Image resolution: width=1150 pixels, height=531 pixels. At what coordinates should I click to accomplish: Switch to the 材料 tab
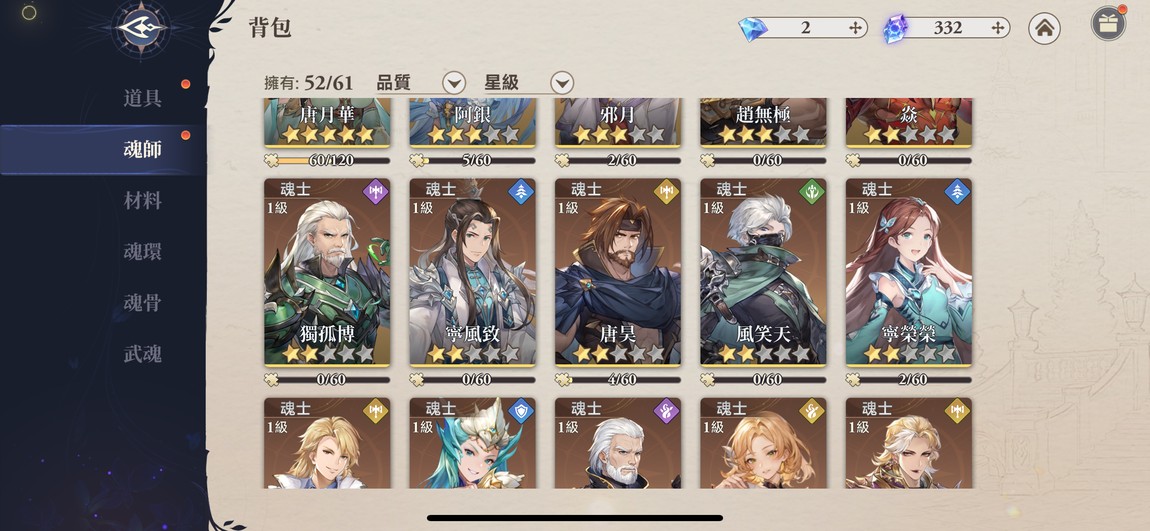[142, 201]
